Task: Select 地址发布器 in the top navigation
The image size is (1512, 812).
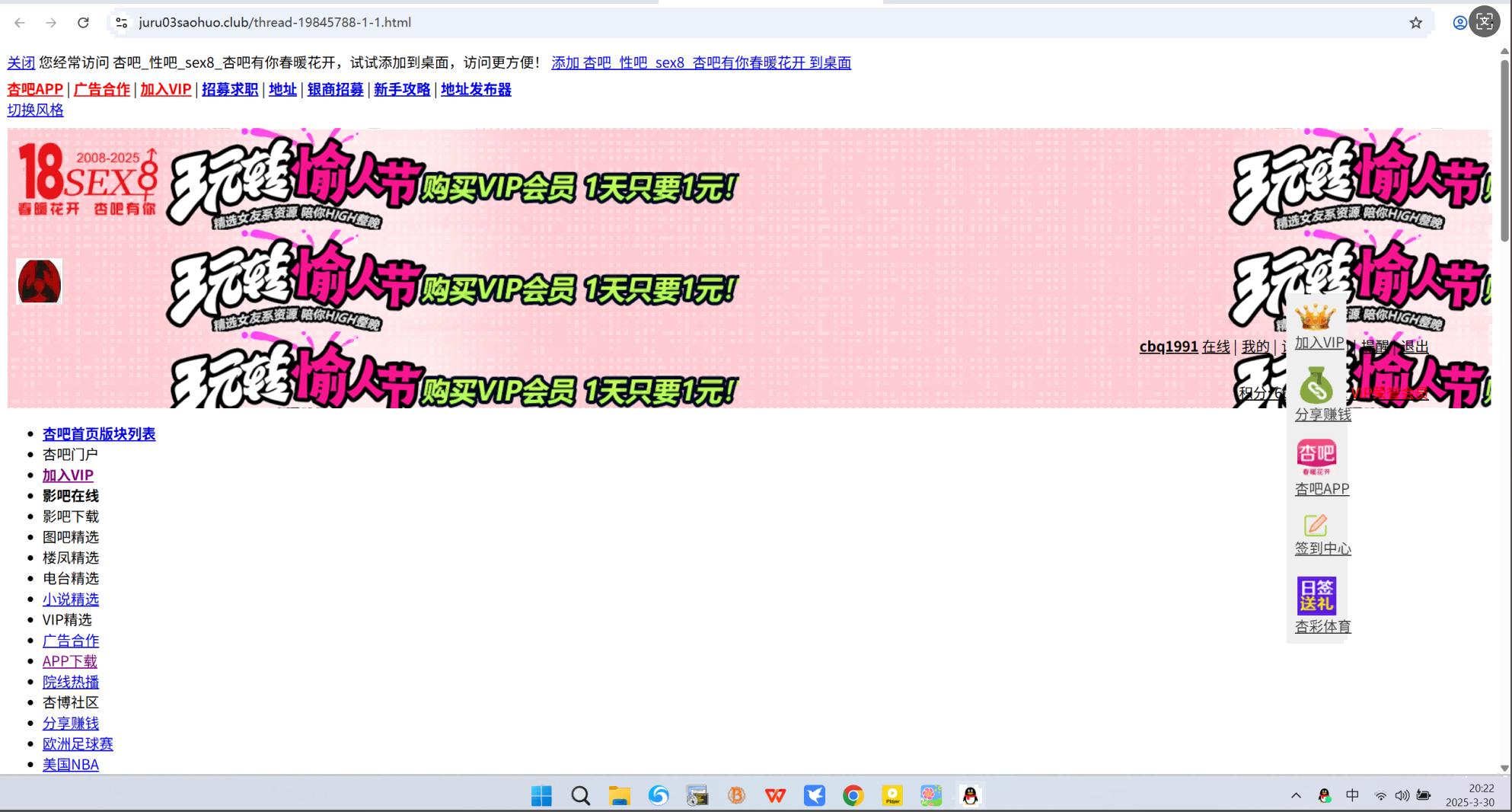Action: [x=476, y=89]
